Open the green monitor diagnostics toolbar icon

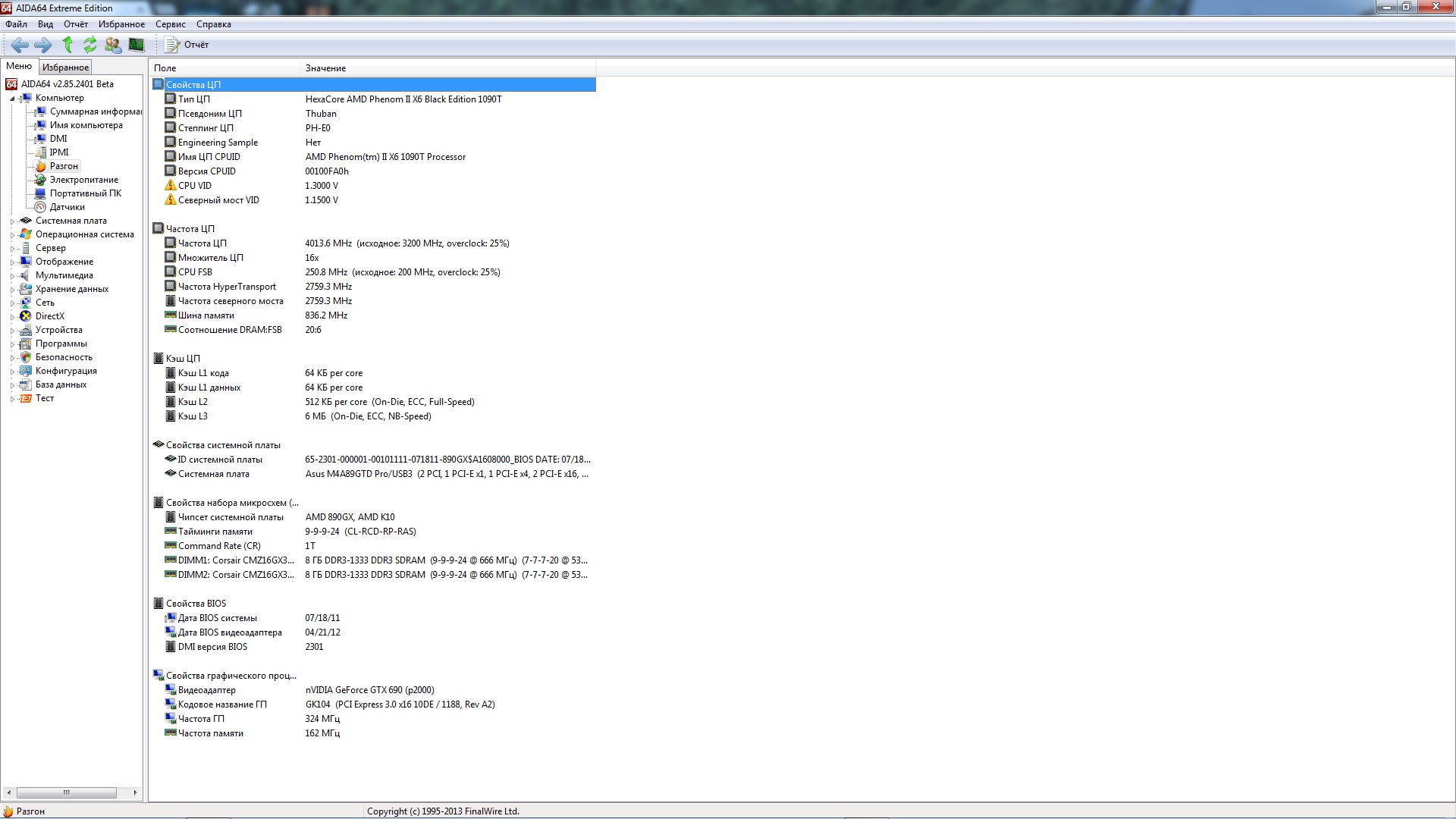coord(136,45)
